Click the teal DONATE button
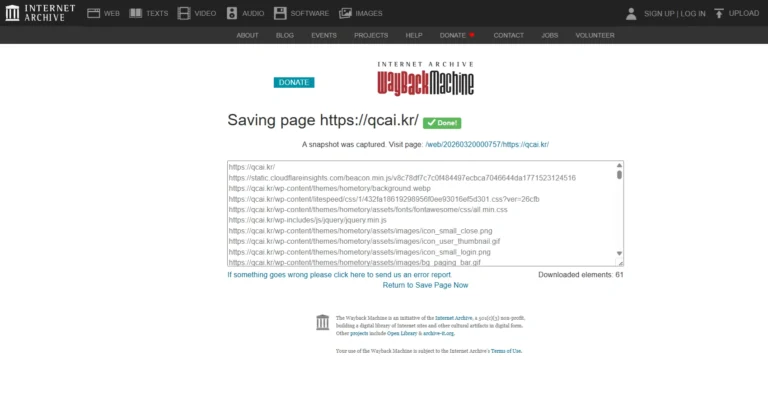The image size is (768, 393). [x=294, y=82]
